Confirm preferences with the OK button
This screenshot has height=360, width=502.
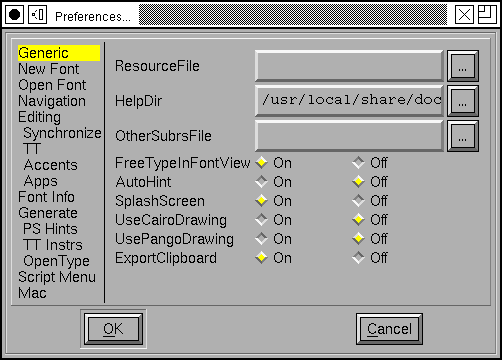(113, 329)
